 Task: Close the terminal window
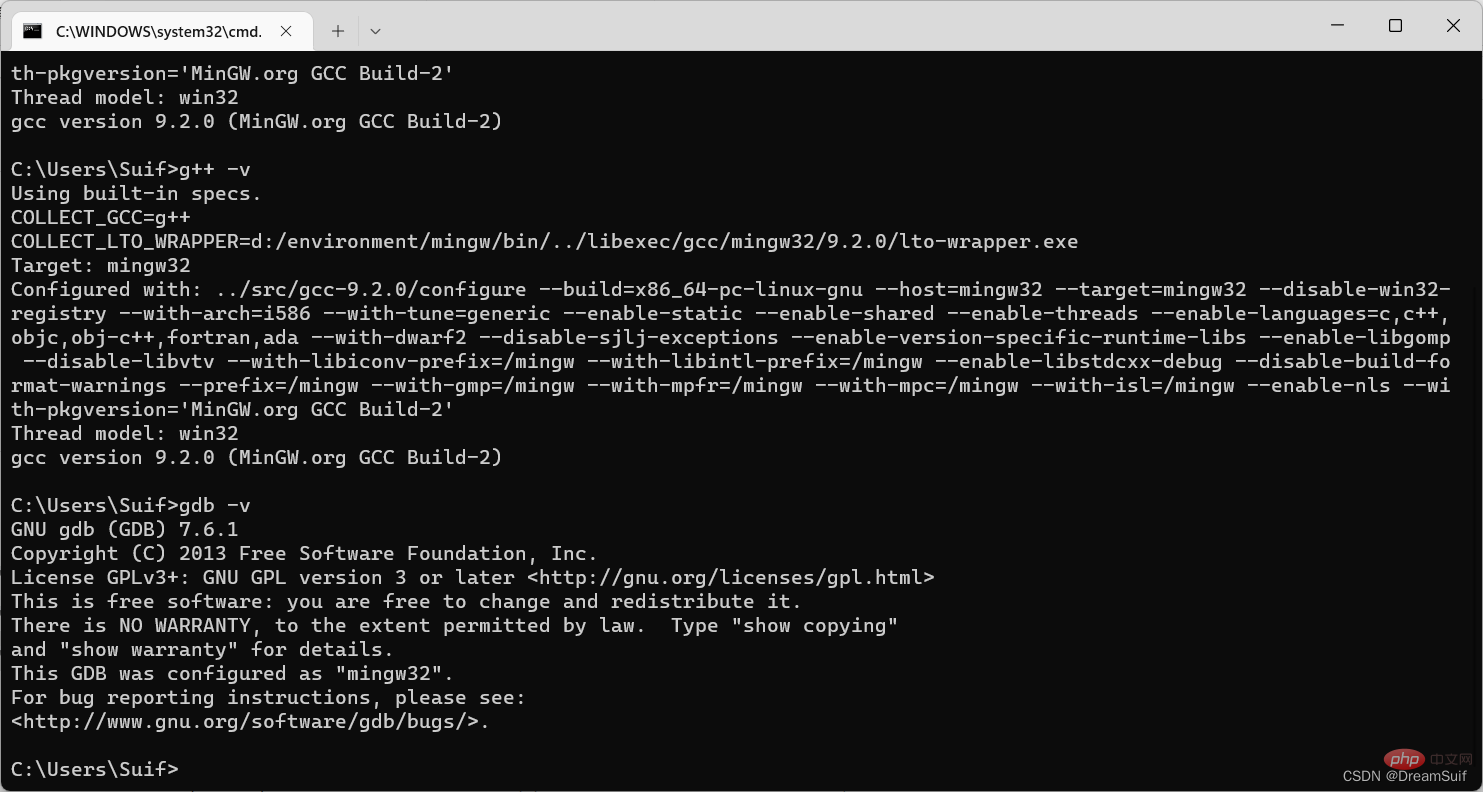click(x=1453, y=26)
